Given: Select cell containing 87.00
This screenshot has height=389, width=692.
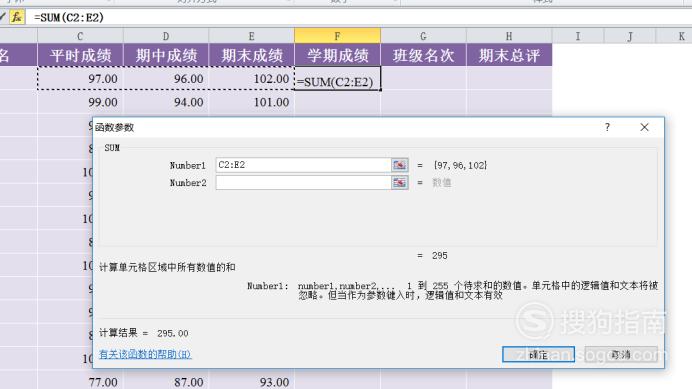Looking at the screenshot, I should tap(166, 381).
